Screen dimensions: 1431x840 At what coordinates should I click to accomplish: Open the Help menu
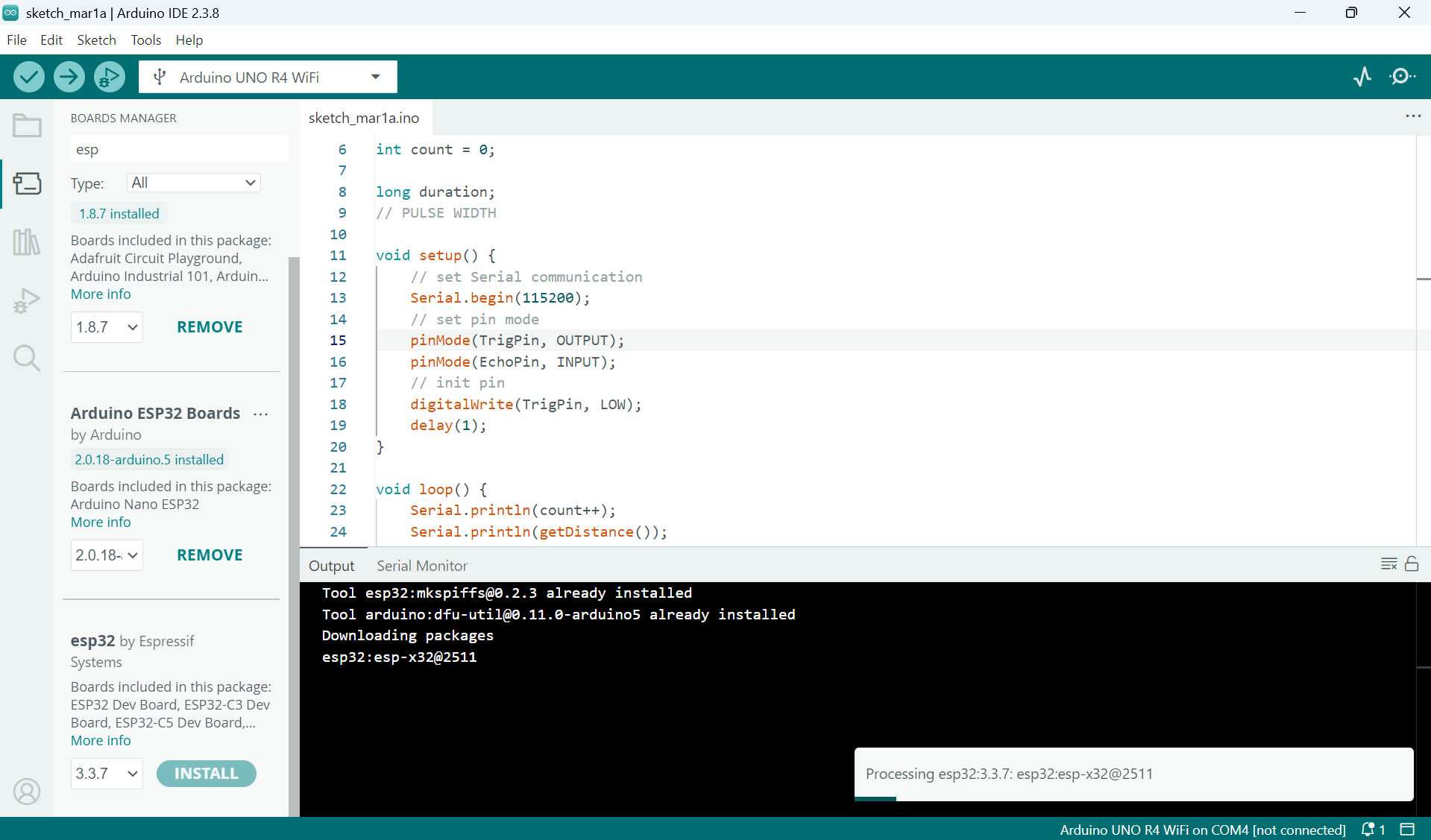coord(189,40)
